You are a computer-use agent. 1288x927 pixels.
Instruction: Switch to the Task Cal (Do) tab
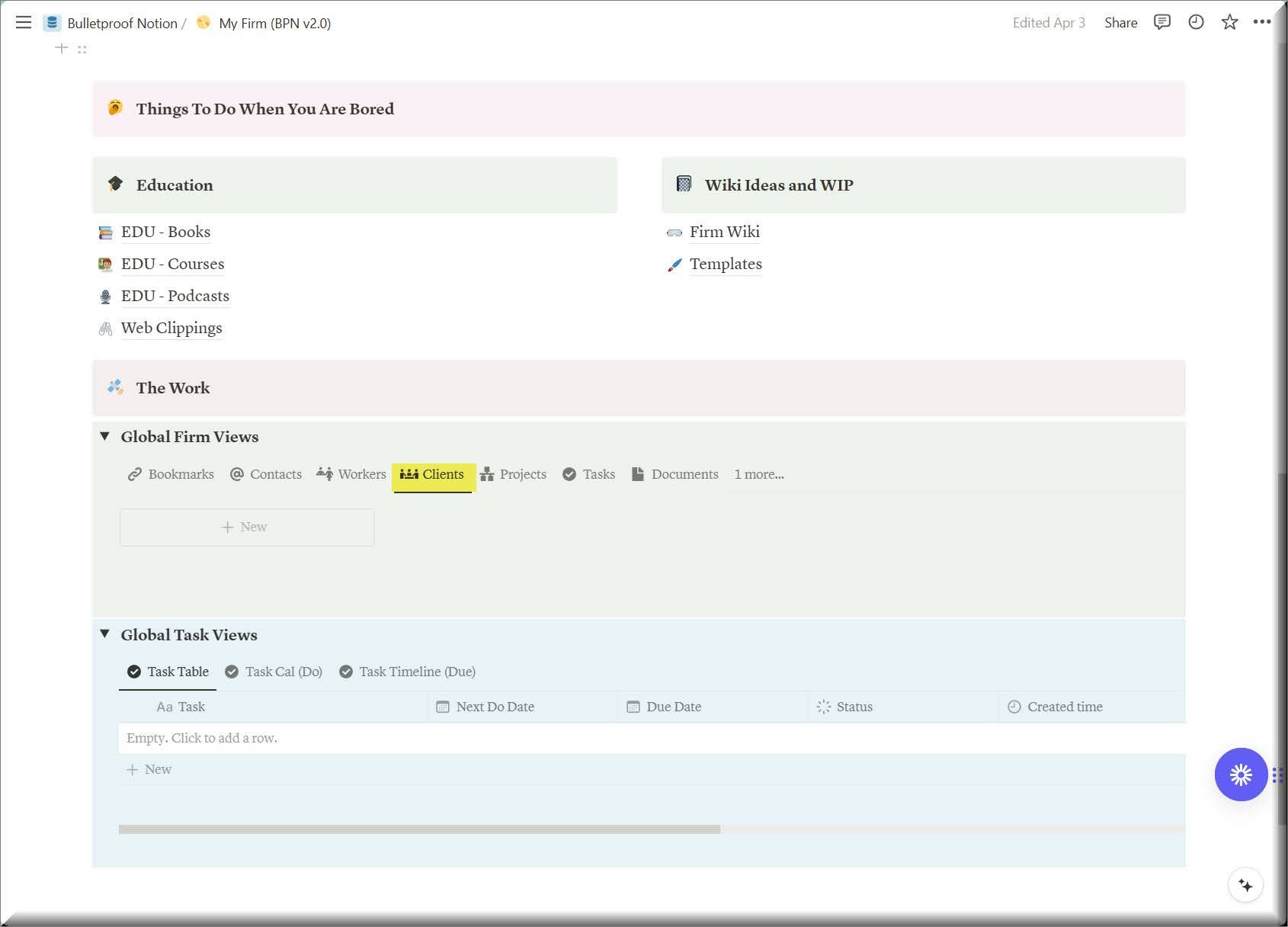tap(274, 672)
